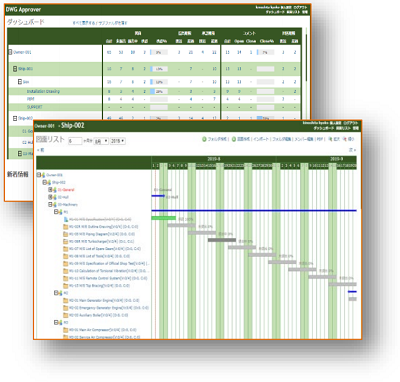The image size is (400, 382).
Task: Click the dark grey M1-06R Turbocharger Gantt bar
Action: point(222,240)
